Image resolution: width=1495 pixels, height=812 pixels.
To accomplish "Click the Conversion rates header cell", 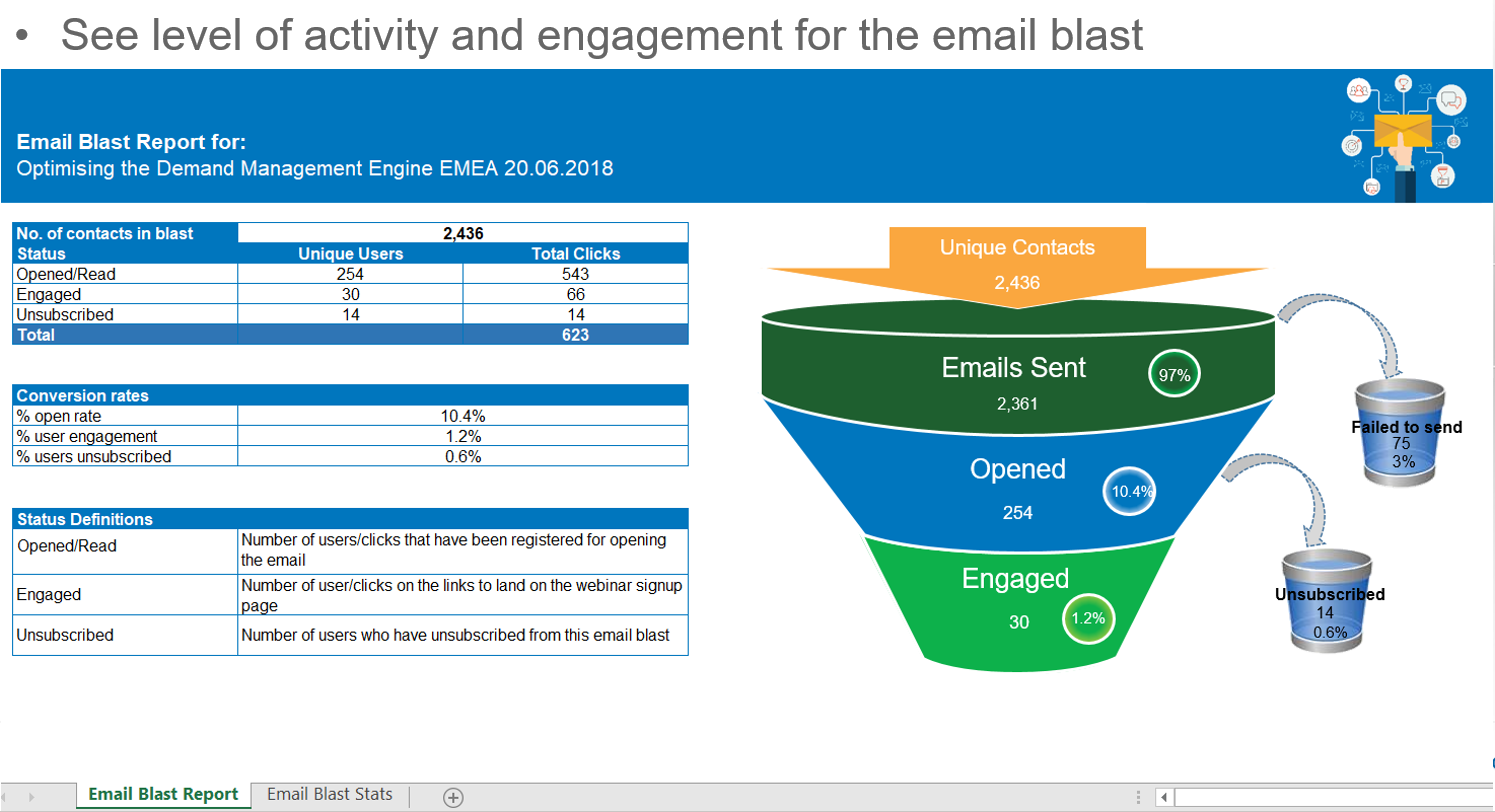I will pyautogui.click(x=350, y=395).
